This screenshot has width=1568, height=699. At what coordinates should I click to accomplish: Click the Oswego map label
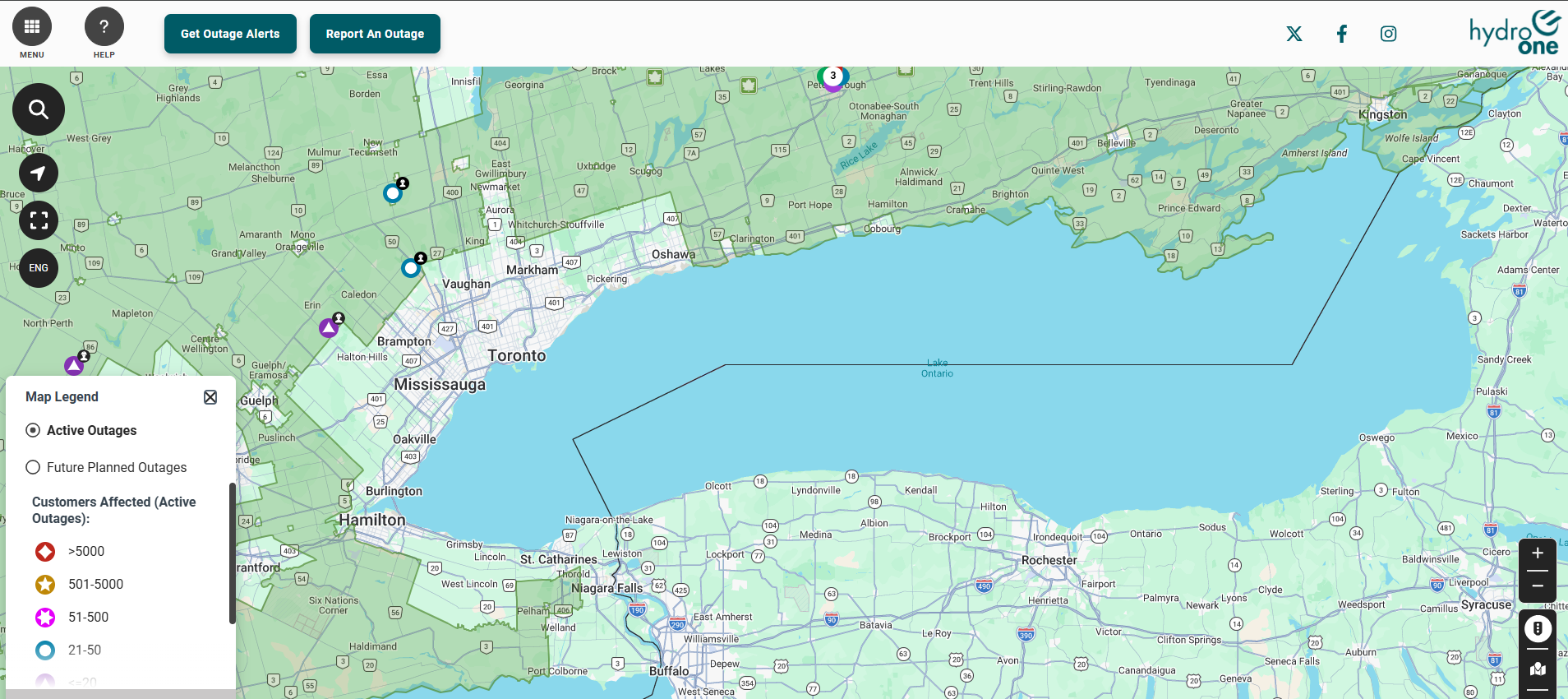pyautogui.click(x=1377, y=437)
